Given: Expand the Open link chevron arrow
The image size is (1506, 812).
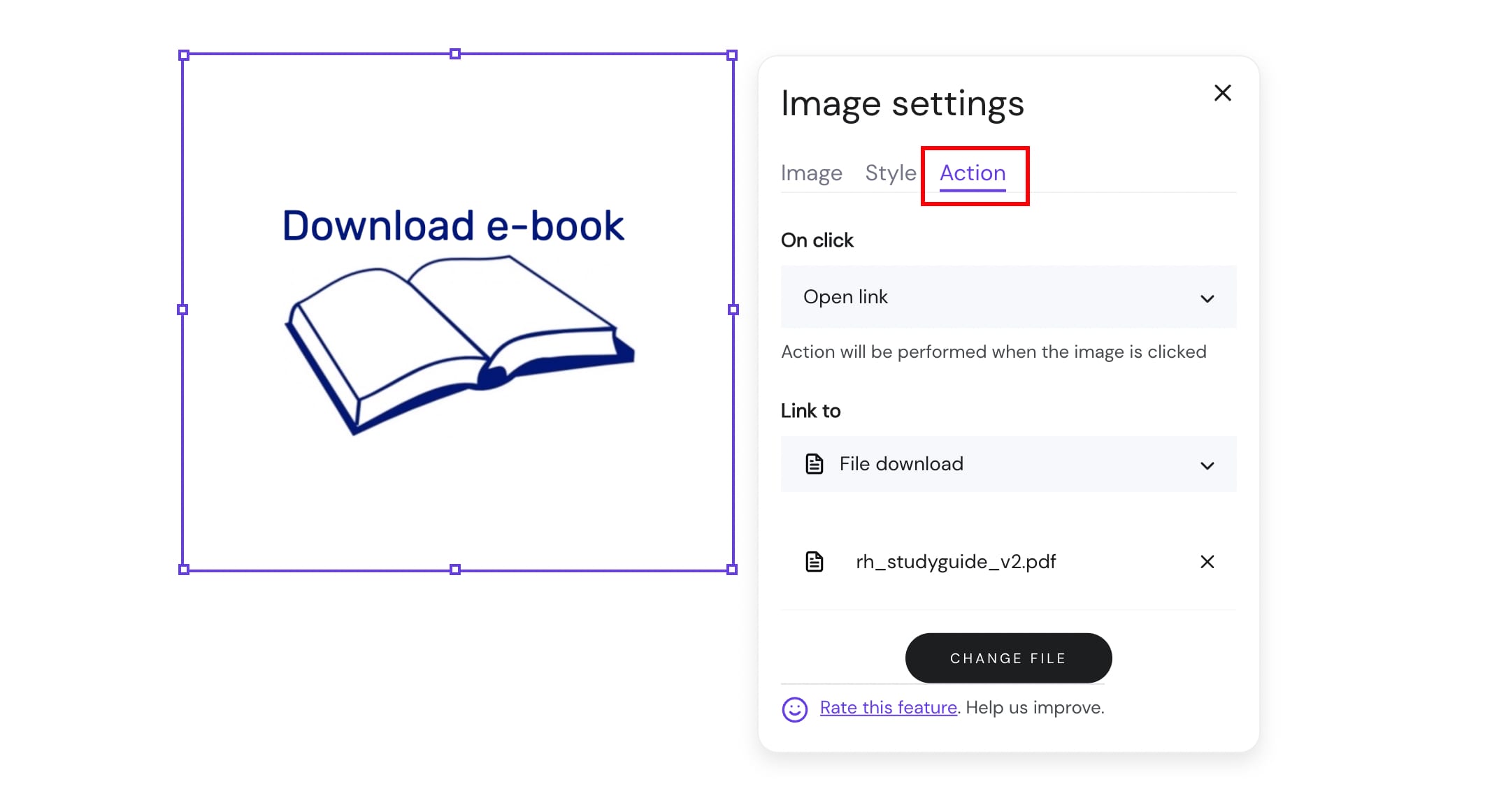Looking at the screenshot, I should 1207,298.
